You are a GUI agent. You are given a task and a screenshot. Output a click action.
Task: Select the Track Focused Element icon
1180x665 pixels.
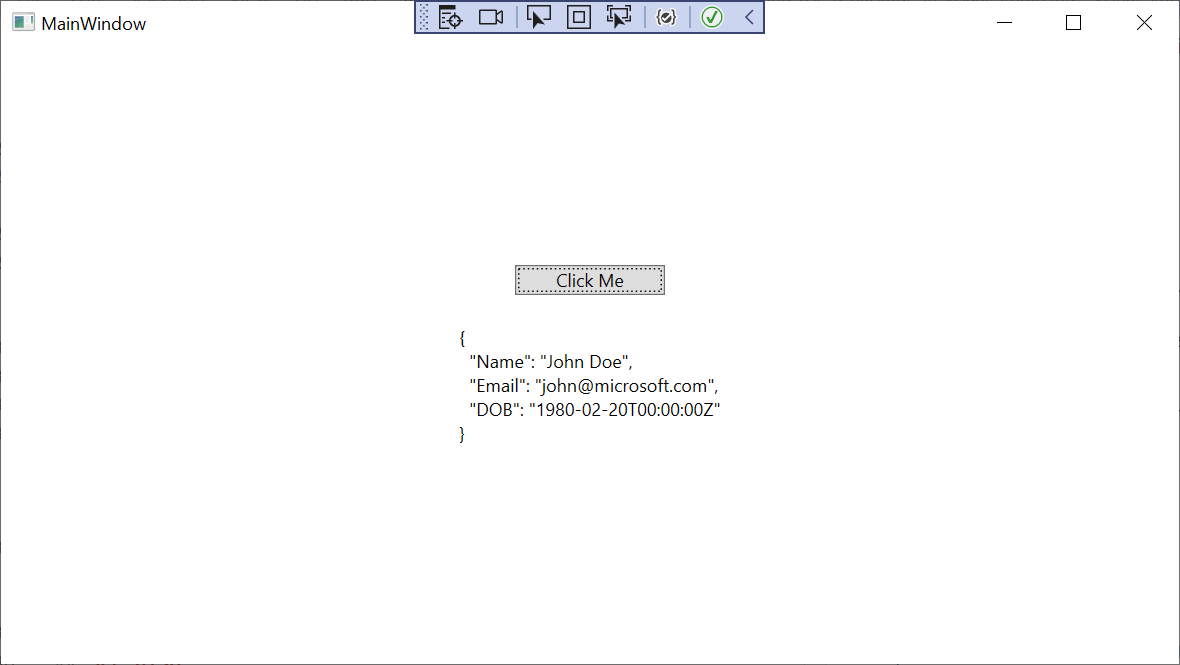pos(618,17)
